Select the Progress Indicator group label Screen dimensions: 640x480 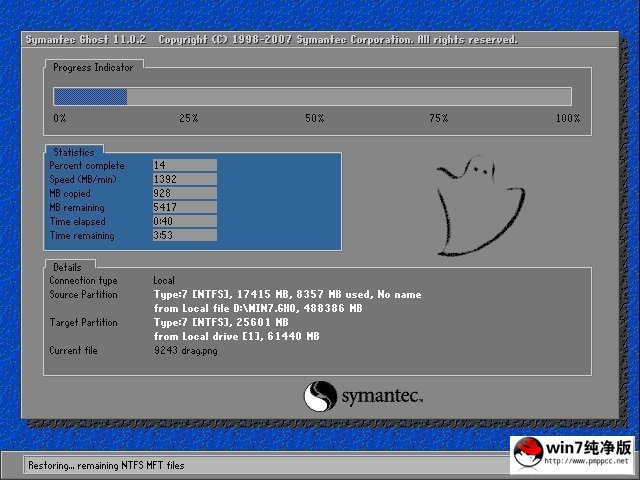click(94, 67)
